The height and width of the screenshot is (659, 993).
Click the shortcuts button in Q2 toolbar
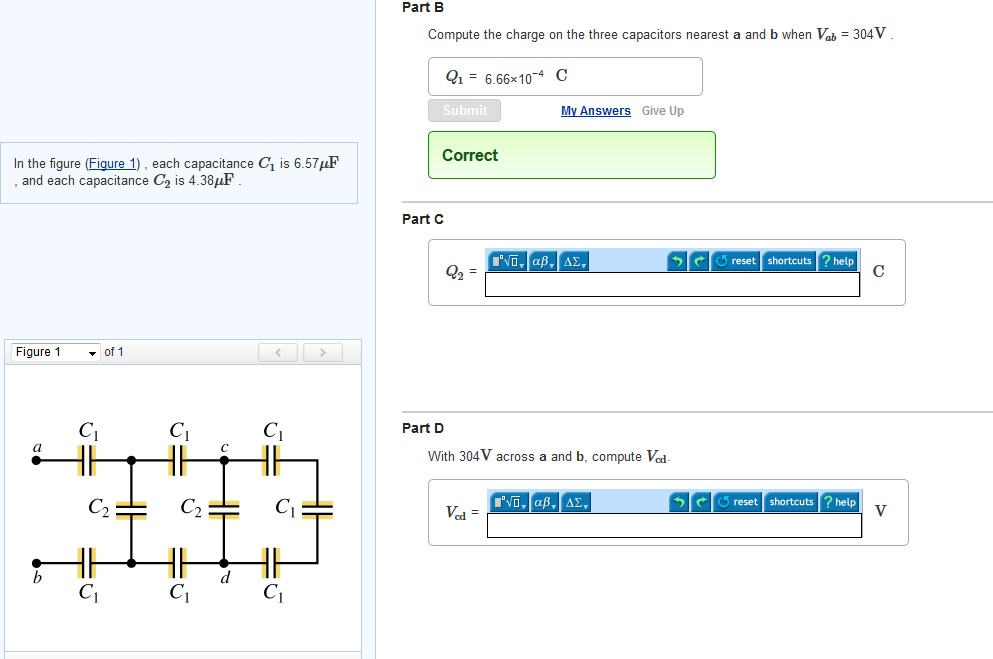789,260
